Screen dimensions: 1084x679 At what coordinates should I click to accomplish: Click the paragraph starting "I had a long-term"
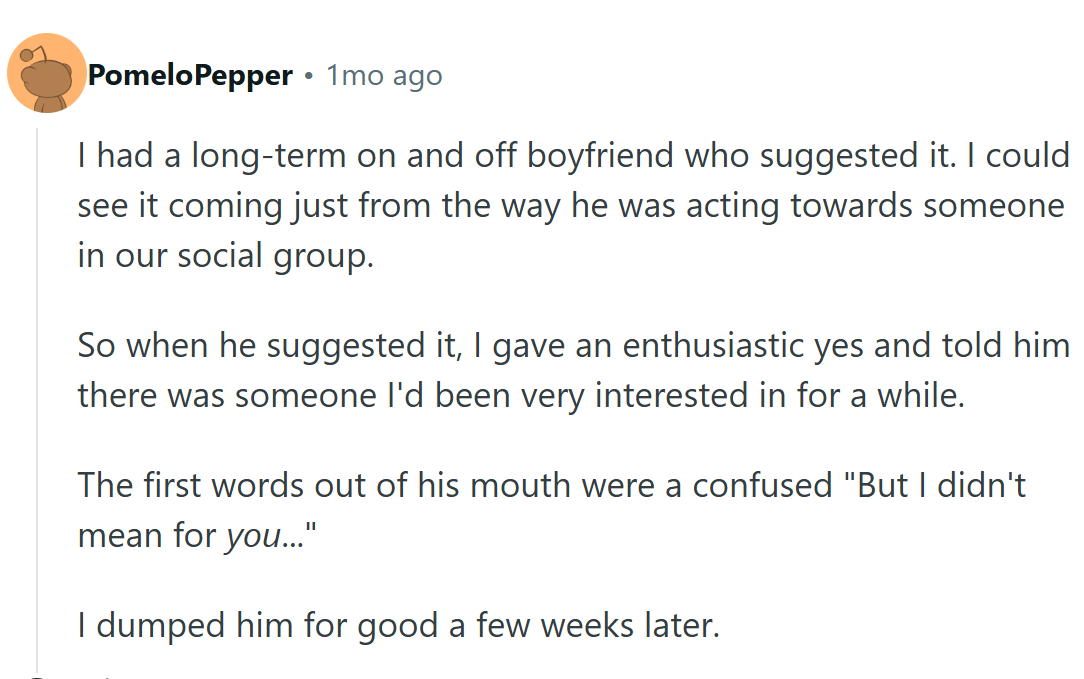[572, 205]
